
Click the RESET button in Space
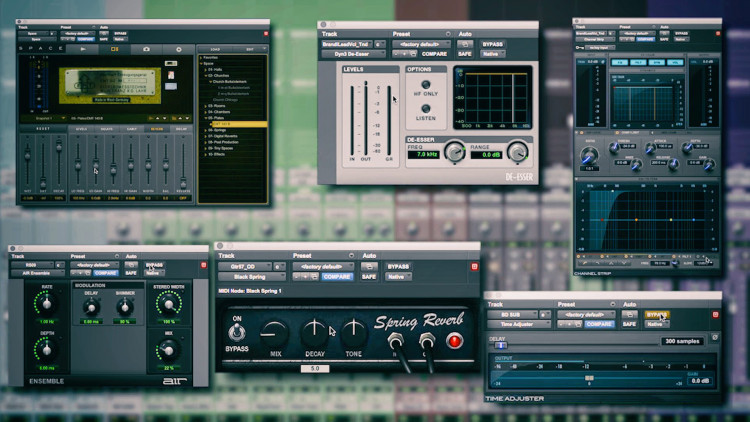click(x=43, y=129)
